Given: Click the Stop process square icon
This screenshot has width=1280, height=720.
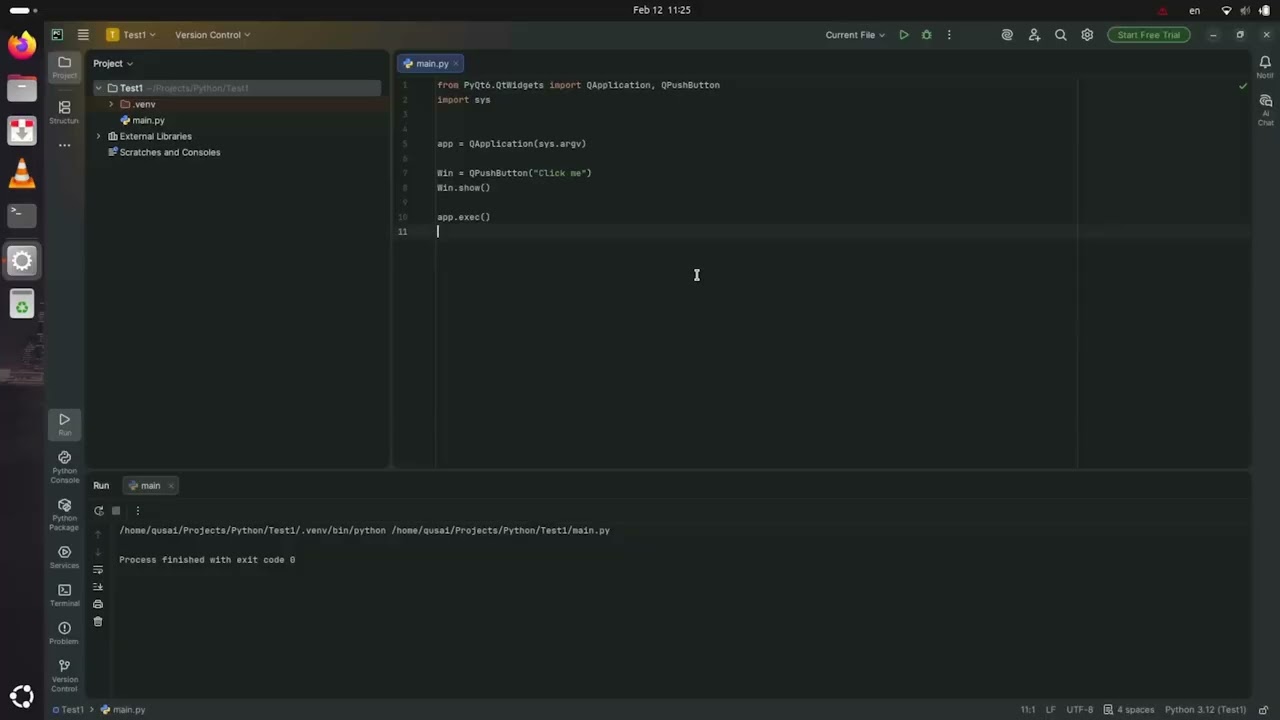Looking at the screenshot, I should tap(116, 511).
